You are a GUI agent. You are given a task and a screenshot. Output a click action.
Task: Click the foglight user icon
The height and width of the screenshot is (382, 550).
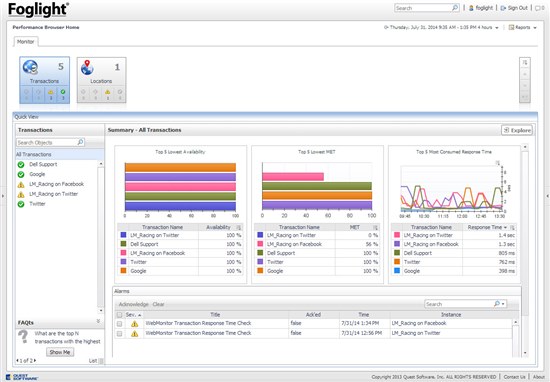[471, 8]
